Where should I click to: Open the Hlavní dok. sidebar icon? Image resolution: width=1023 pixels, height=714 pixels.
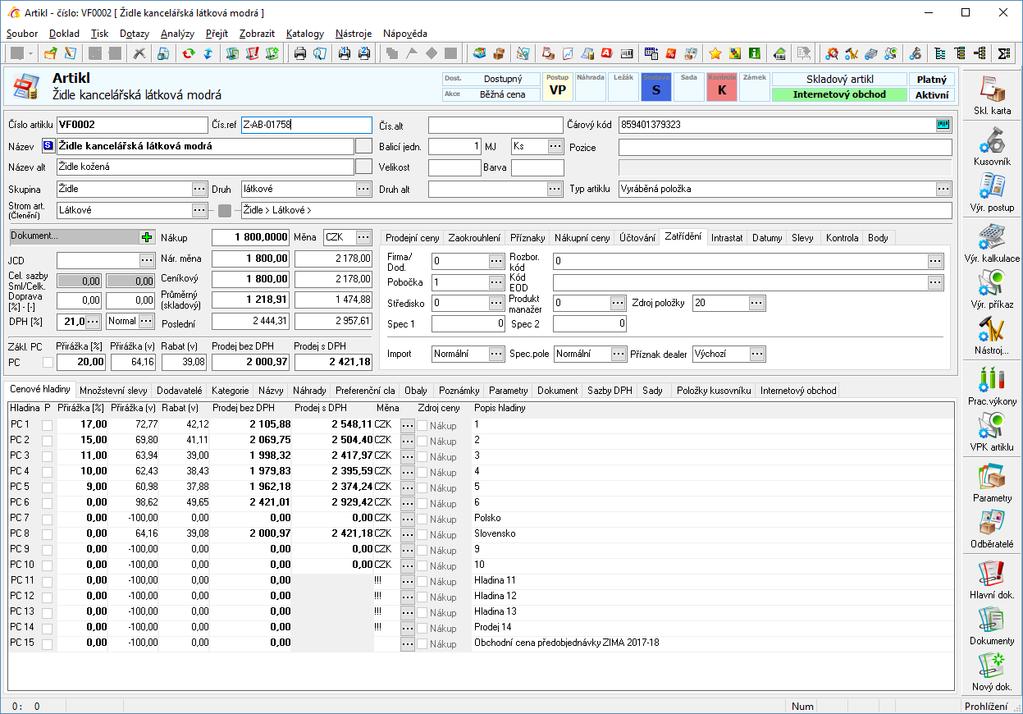992,574
